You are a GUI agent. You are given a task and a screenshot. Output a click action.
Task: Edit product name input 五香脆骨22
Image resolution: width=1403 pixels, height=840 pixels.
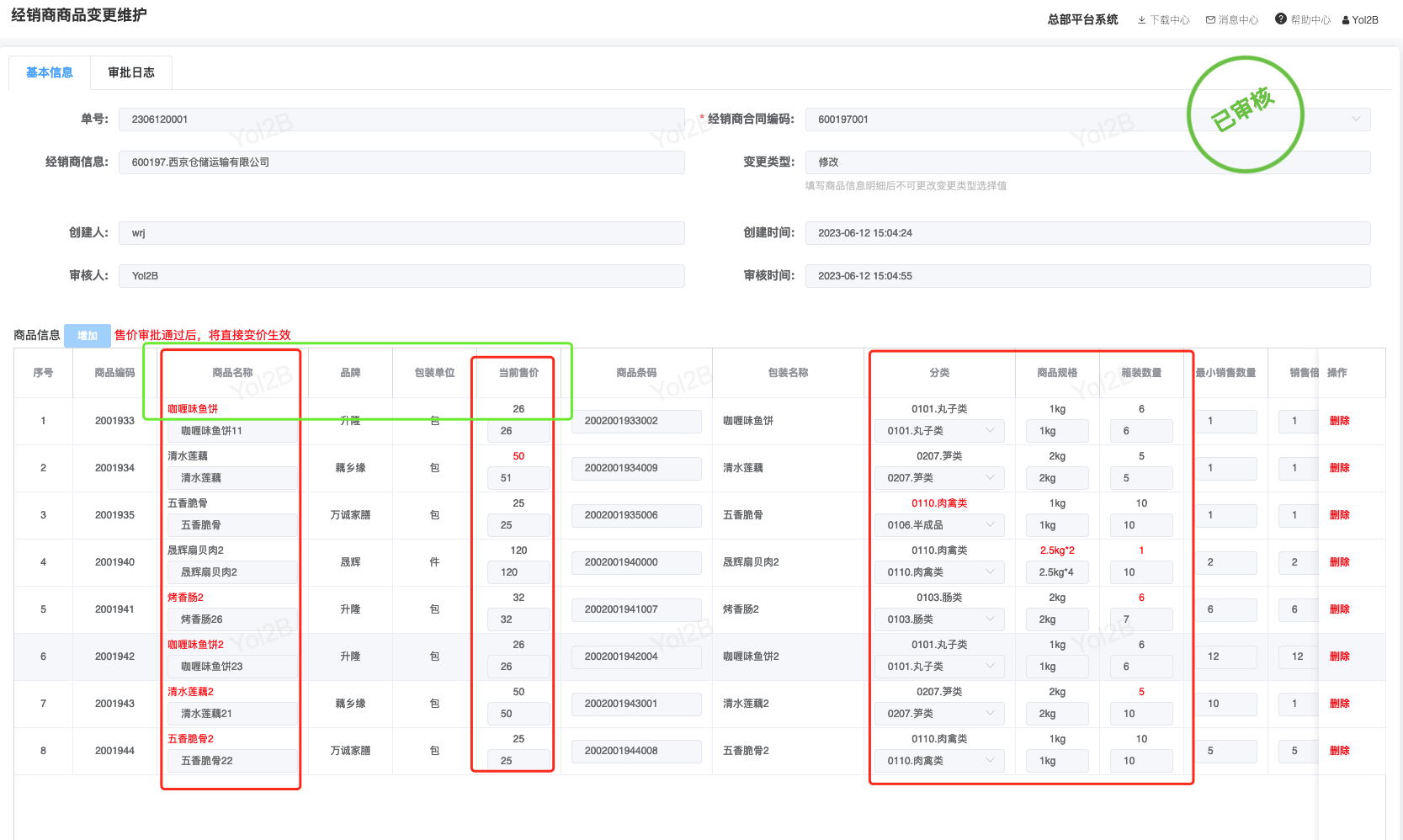click(x=232, y=761)
